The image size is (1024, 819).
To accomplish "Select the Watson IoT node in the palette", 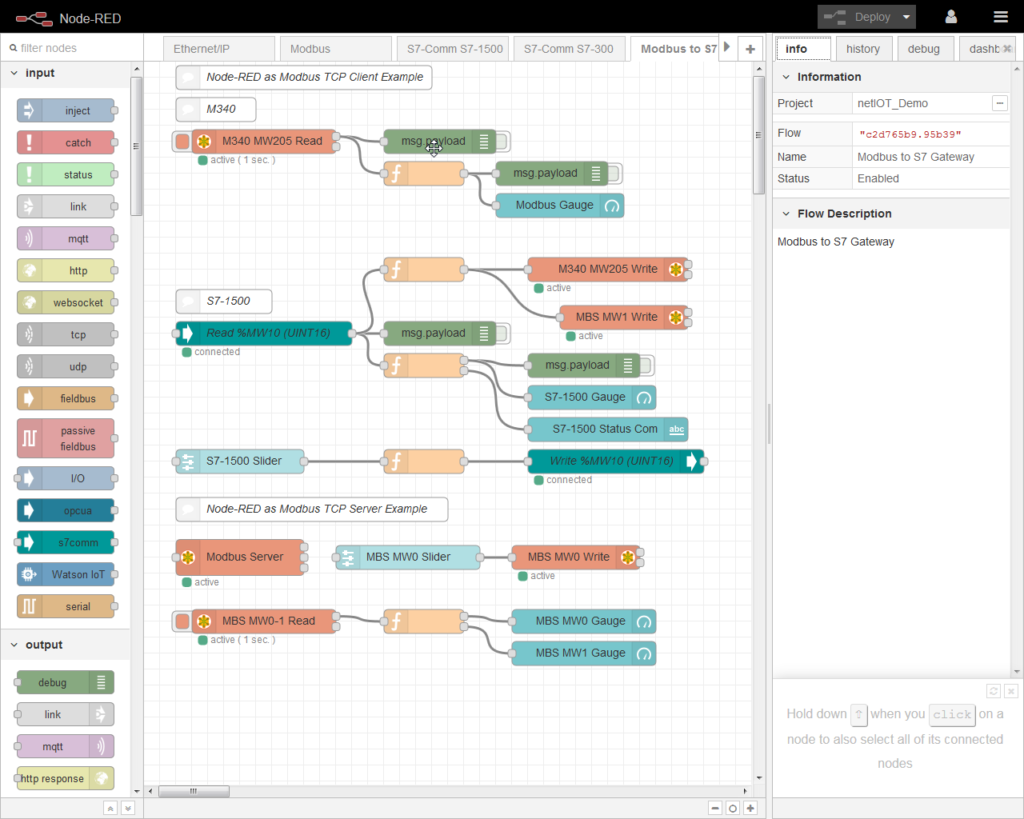I will 66,574.
